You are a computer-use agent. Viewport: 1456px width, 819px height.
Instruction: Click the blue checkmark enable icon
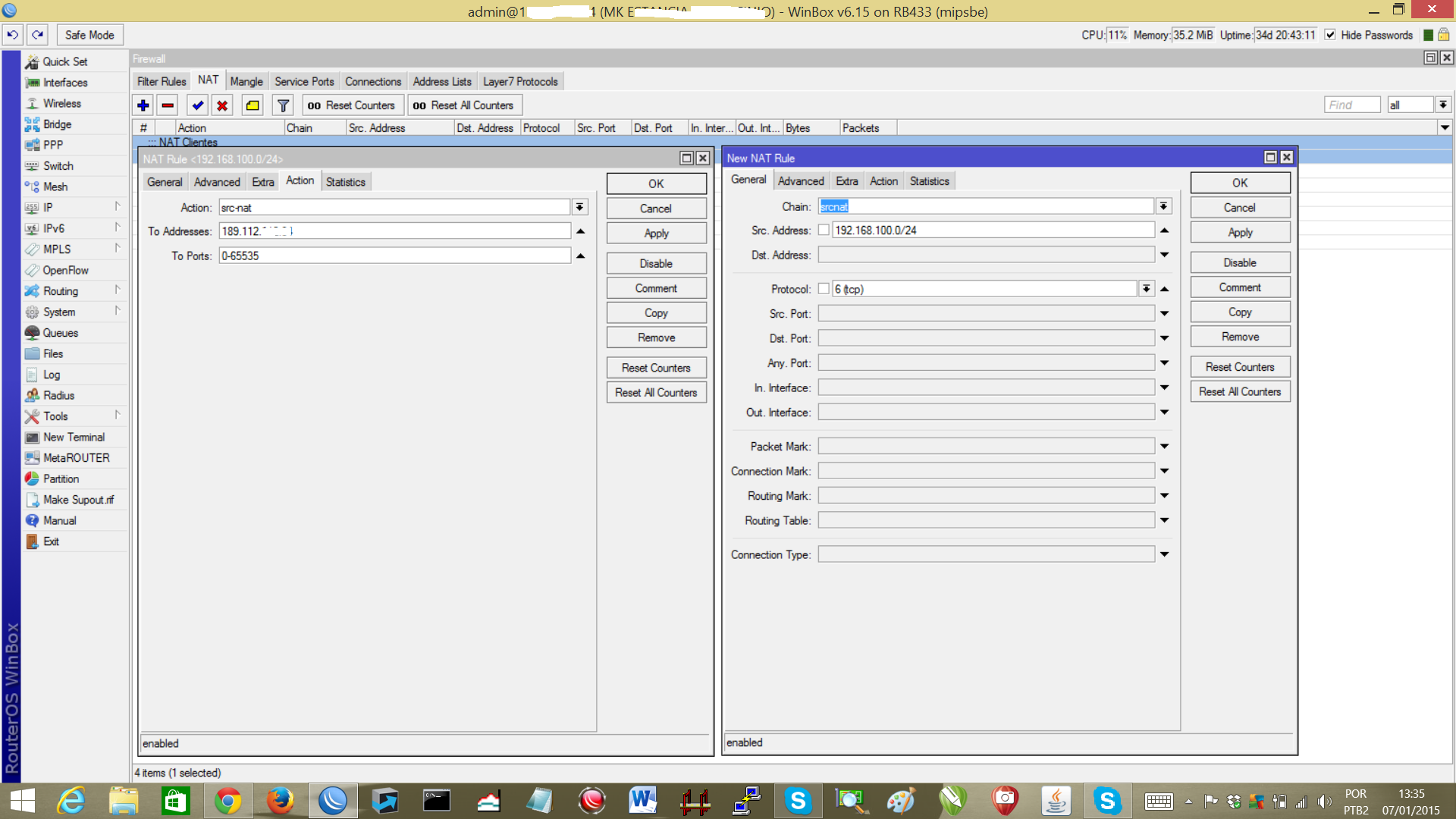[x=197, y=105]
